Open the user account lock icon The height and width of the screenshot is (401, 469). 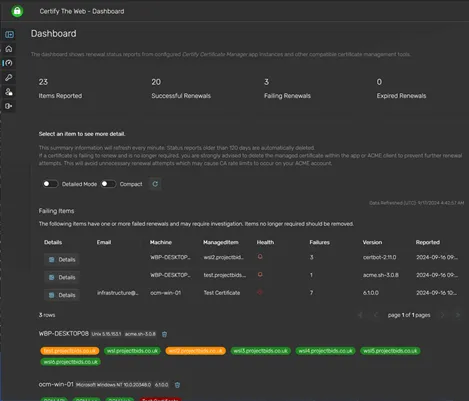[9, 92]
